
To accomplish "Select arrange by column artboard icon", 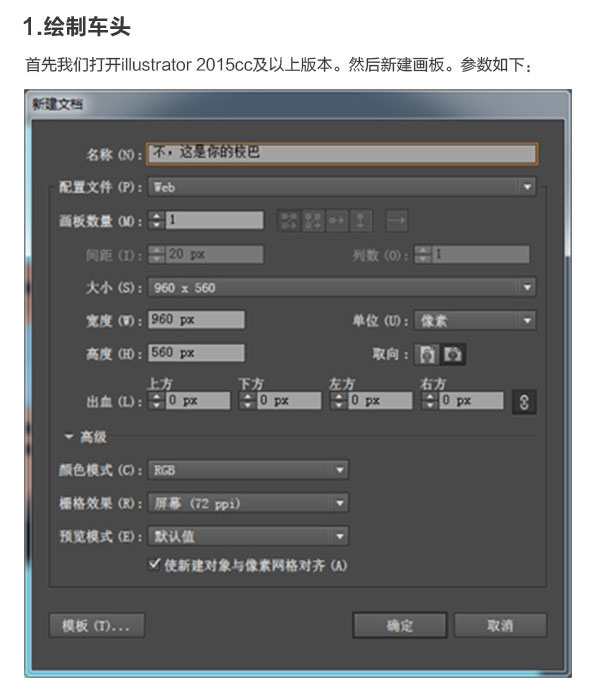I will tap(360, 220).
